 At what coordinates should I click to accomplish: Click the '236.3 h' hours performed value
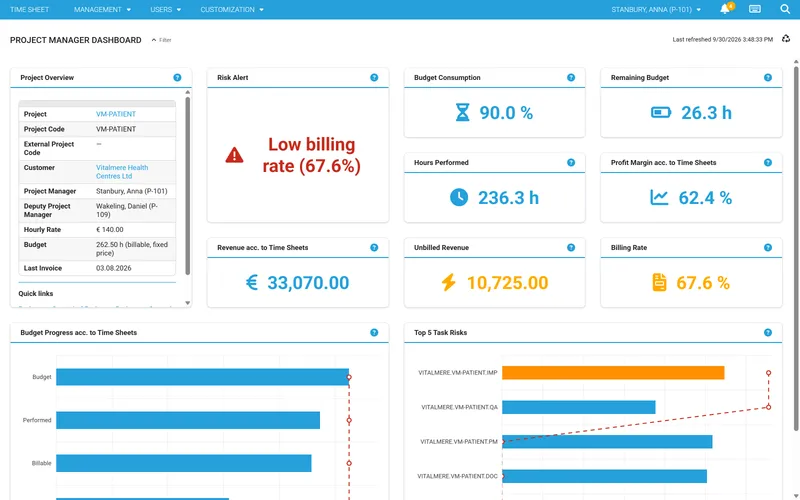(508, 197)
